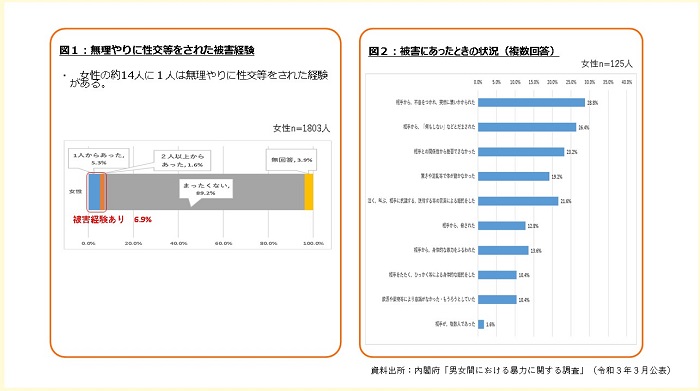700x391 pixels.
Task: Click the '無回答, 3.9%' callout
Action: point(292,160)
